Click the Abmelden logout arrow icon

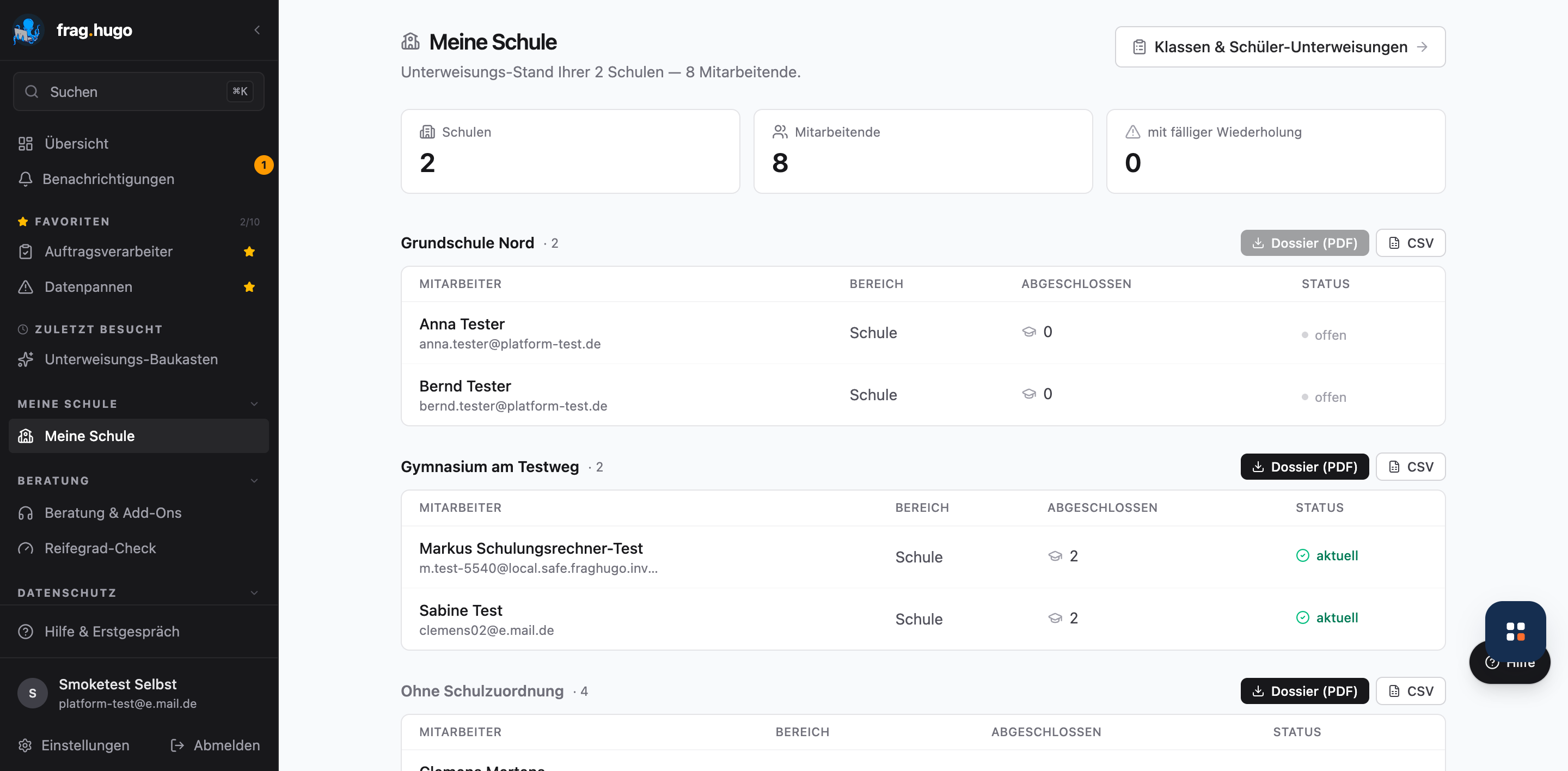[177, 745]
